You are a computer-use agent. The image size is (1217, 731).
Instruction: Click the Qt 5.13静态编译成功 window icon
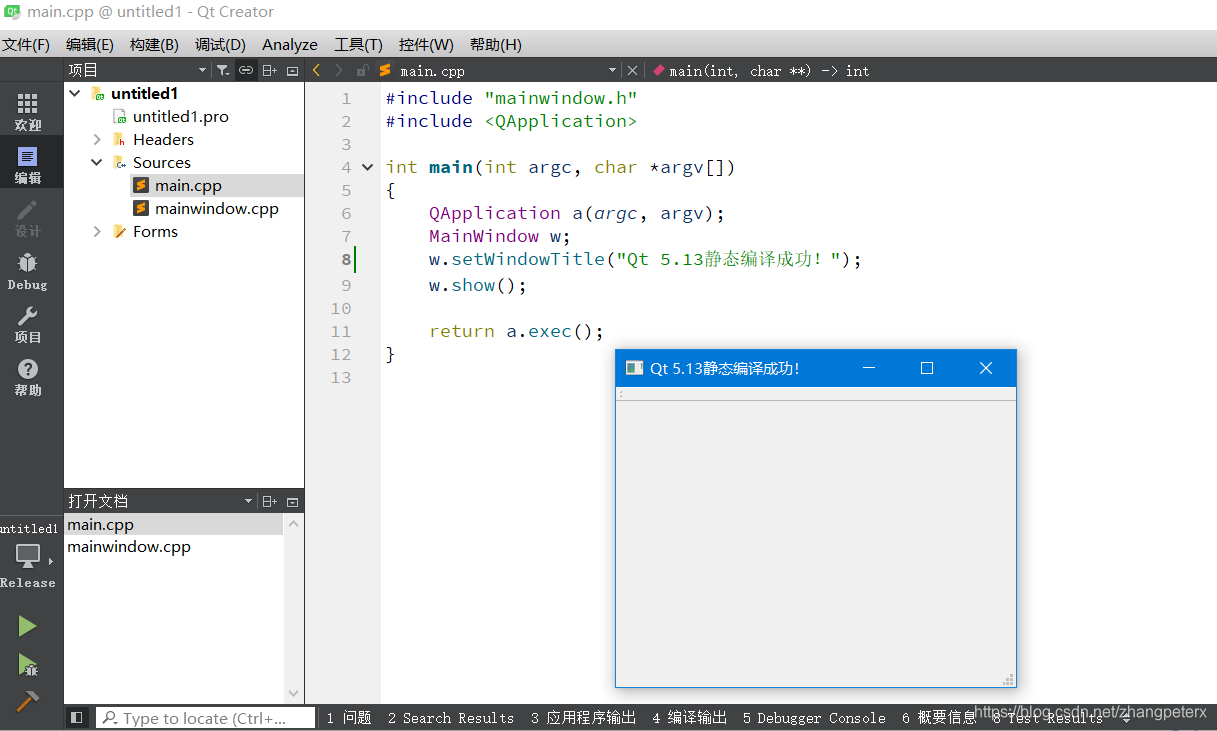[634, 368]
